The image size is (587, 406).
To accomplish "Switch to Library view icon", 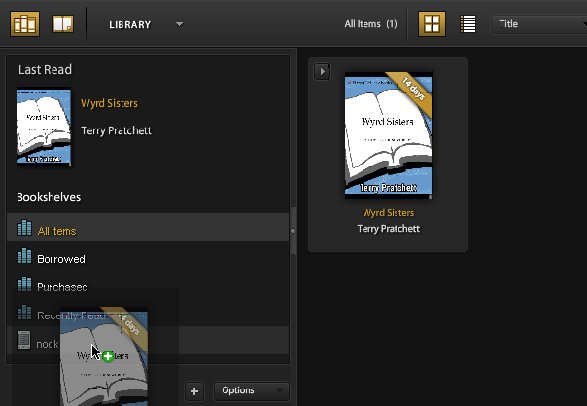I will [25, 24].
